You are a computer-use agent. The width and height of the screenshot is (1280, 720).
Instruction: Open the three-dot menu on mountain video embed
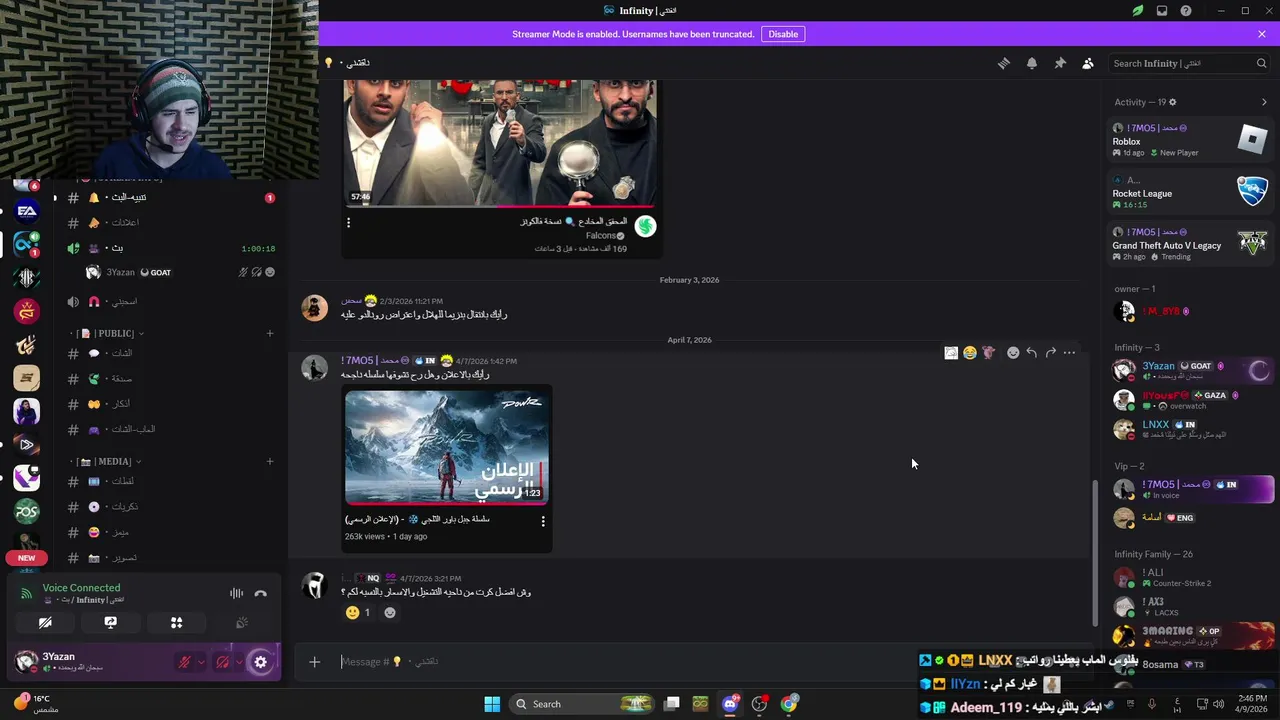pyautogui.click(x=543, y=521)
